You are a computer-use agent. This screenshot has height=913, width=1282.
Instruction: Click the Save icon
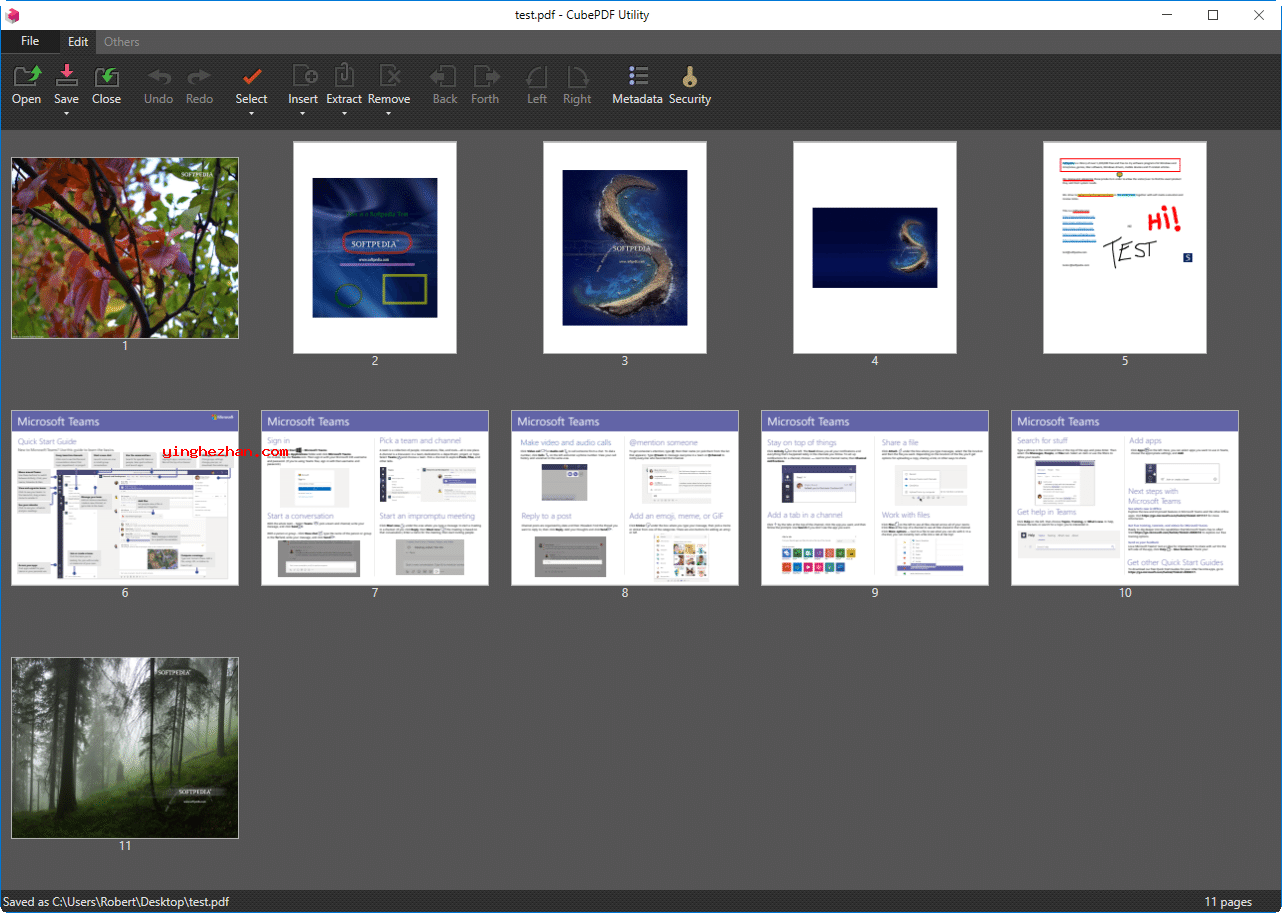coord(66,77)
